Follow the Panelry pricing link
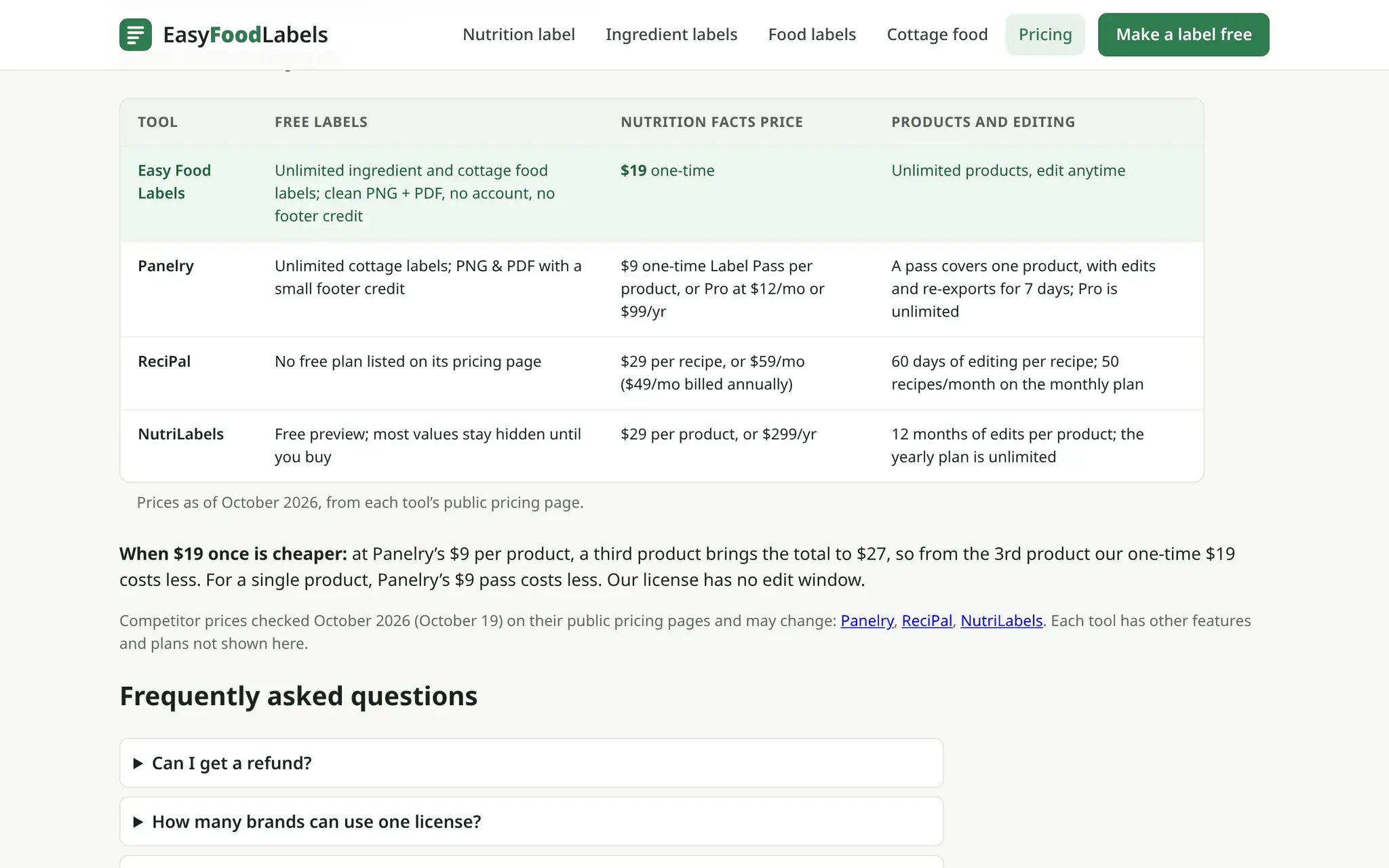 coord(867,620)
